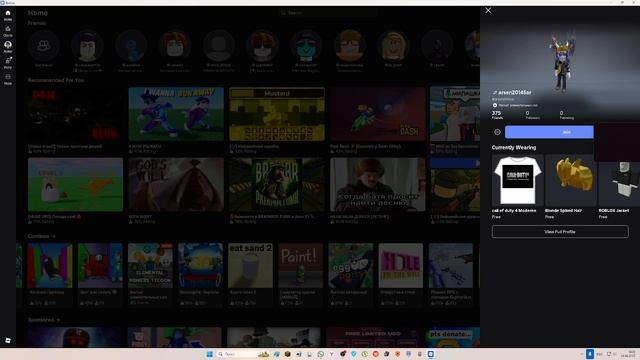Open the circular more options button beside Join

pyautogui.click(x=497, y=132)
